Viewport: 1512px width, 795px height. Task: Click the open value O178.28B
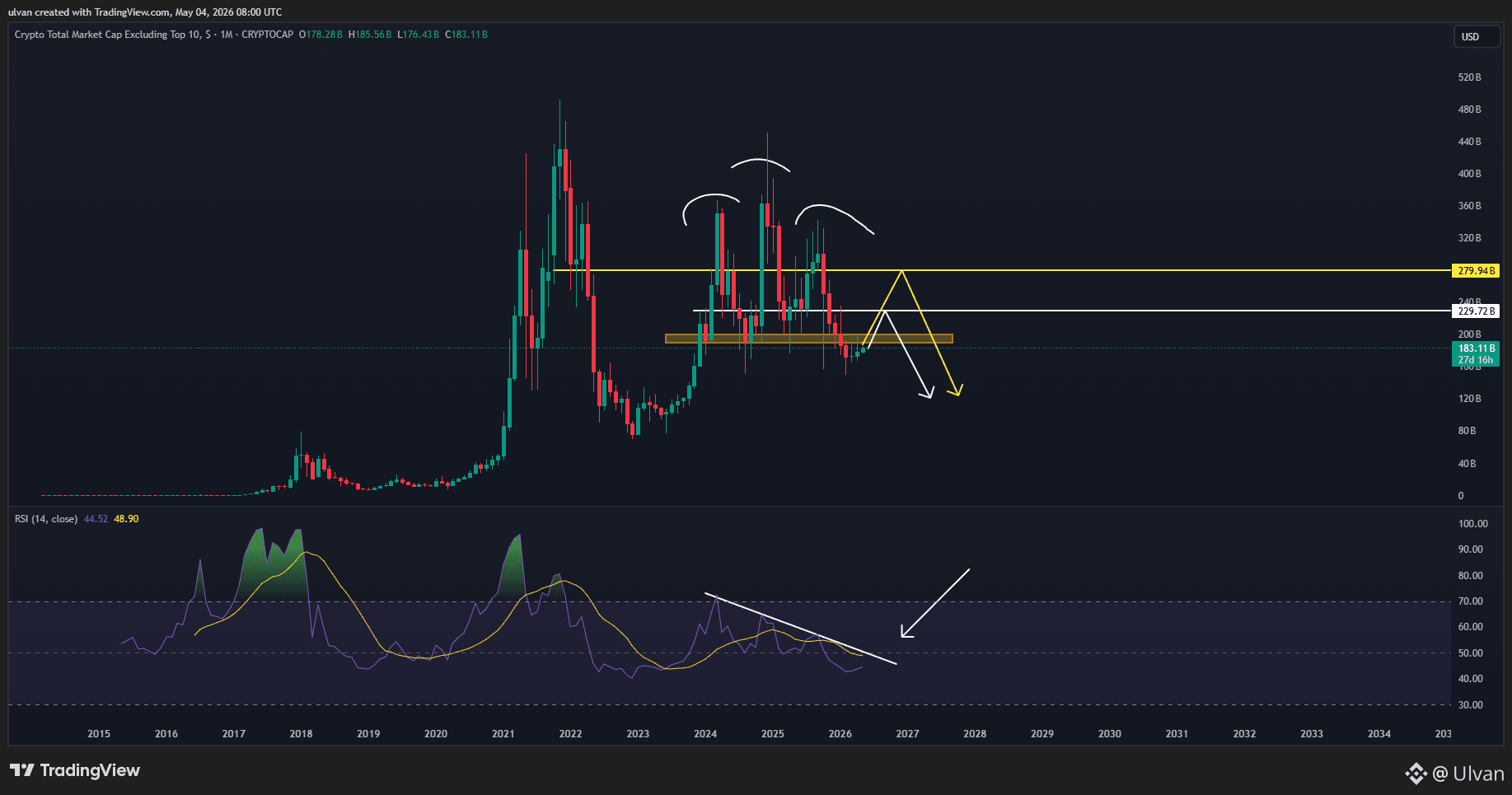(321, 35)
